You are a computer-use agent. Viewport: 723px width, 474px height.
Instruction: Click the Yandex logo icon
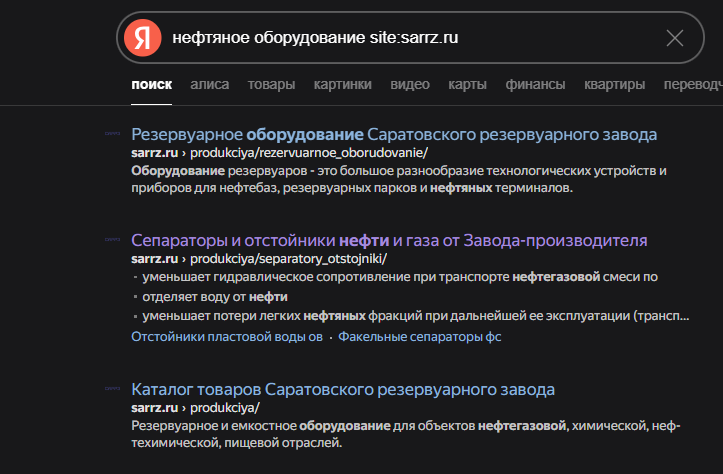[x=143, y=38]
